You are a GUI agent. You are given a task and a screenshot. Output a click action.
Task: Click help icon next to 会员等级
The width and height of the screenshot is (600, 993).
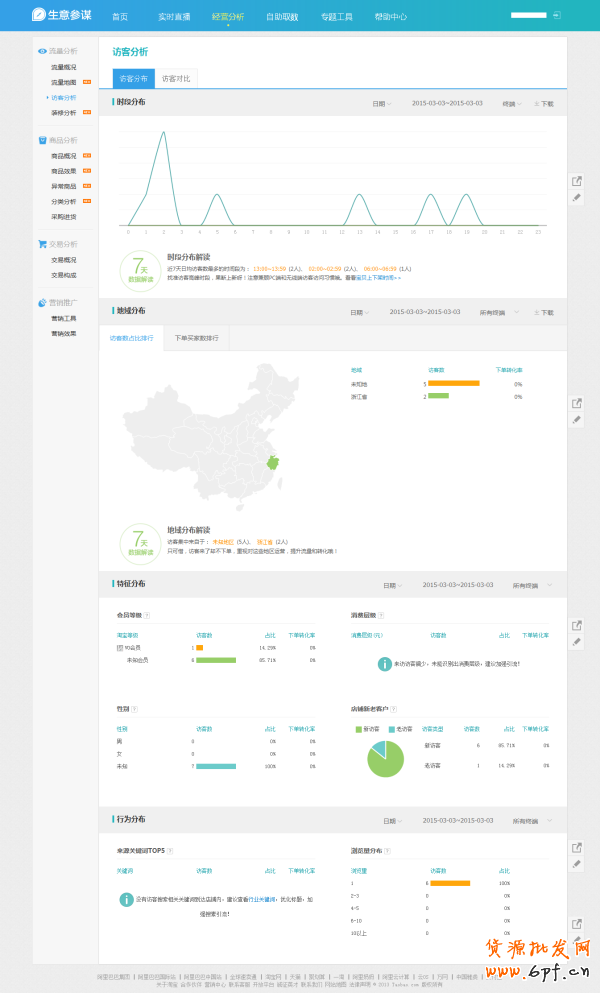pos(147,615)
